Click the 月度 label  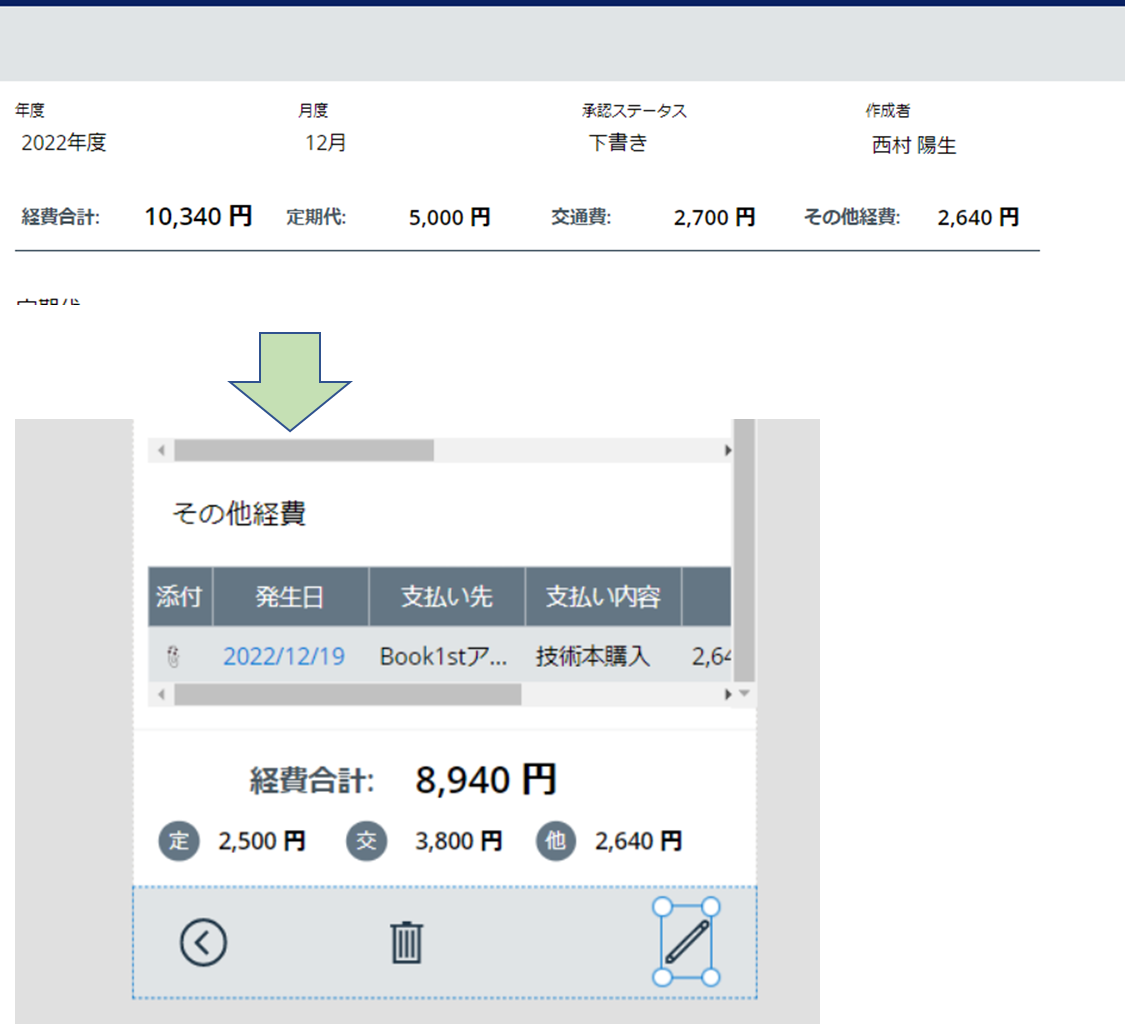click(x=313, y=110)
